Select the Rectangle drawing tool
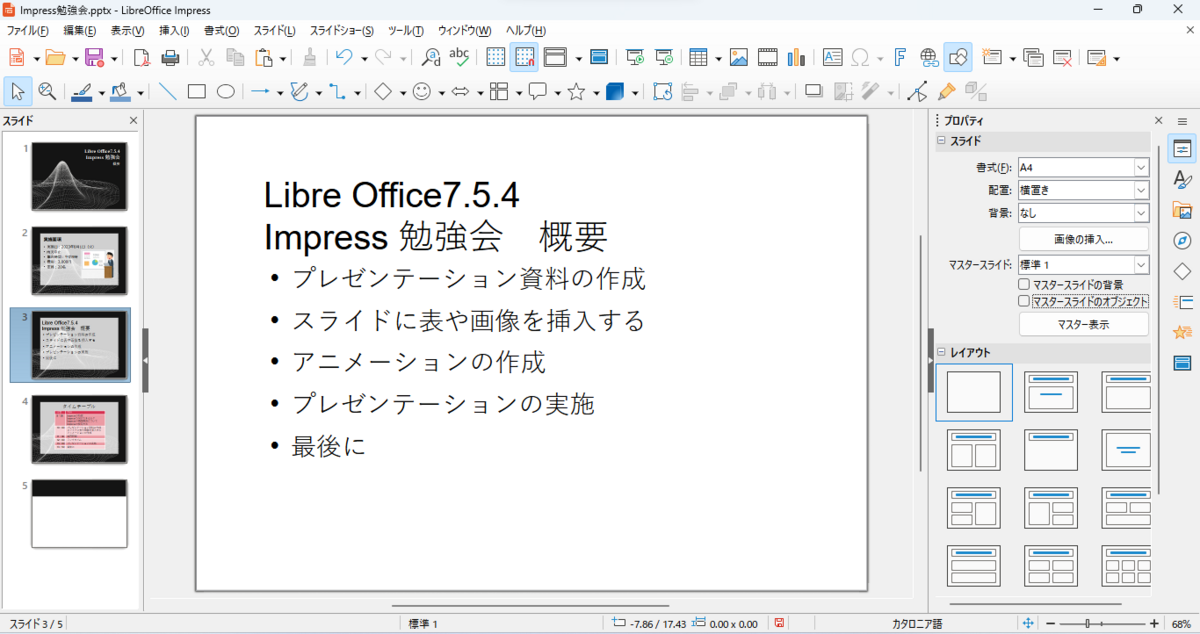 pos(197,91)
